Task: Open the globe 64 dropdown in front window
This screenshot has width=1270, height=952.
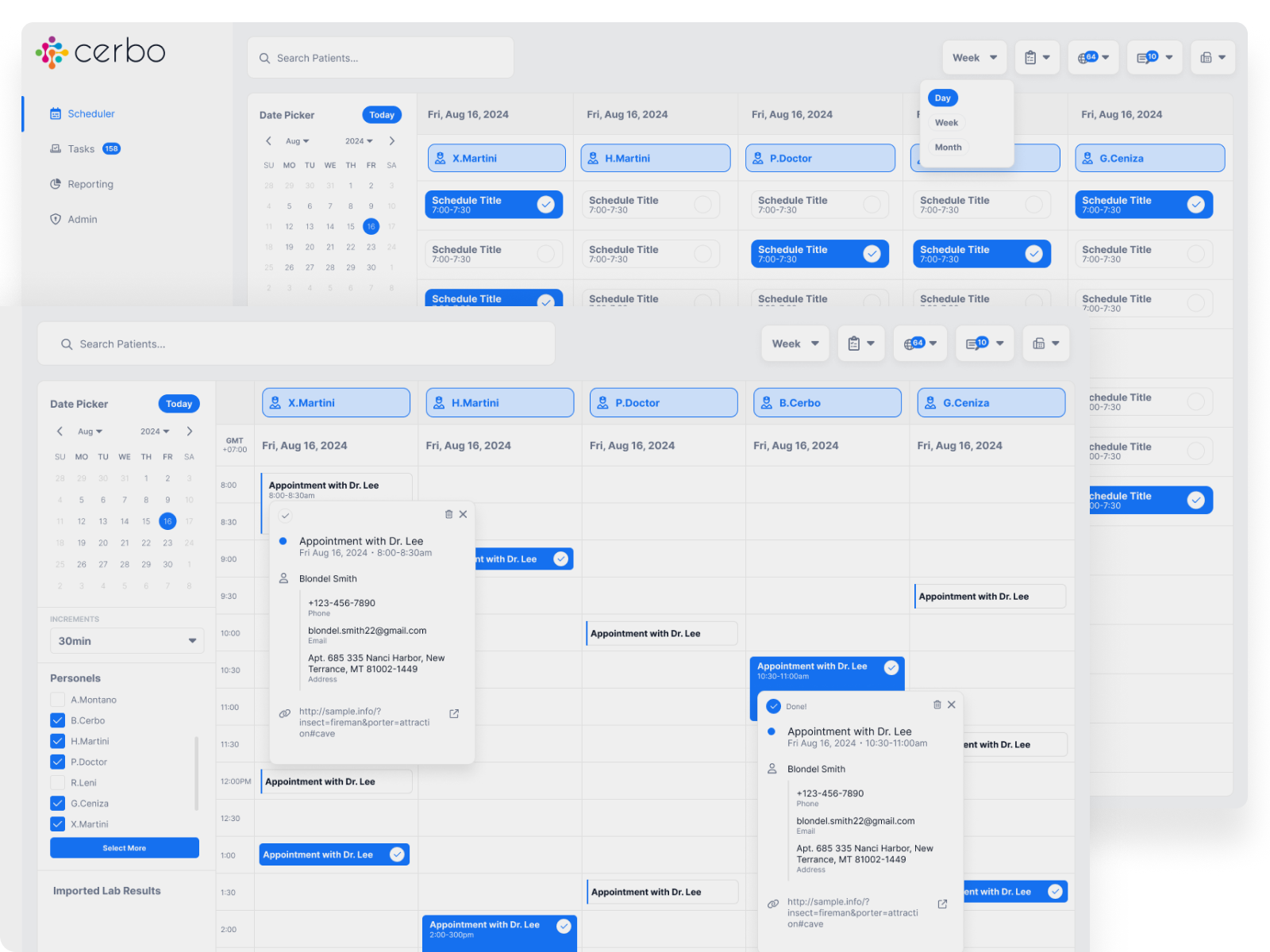Action: coord(920,344)
